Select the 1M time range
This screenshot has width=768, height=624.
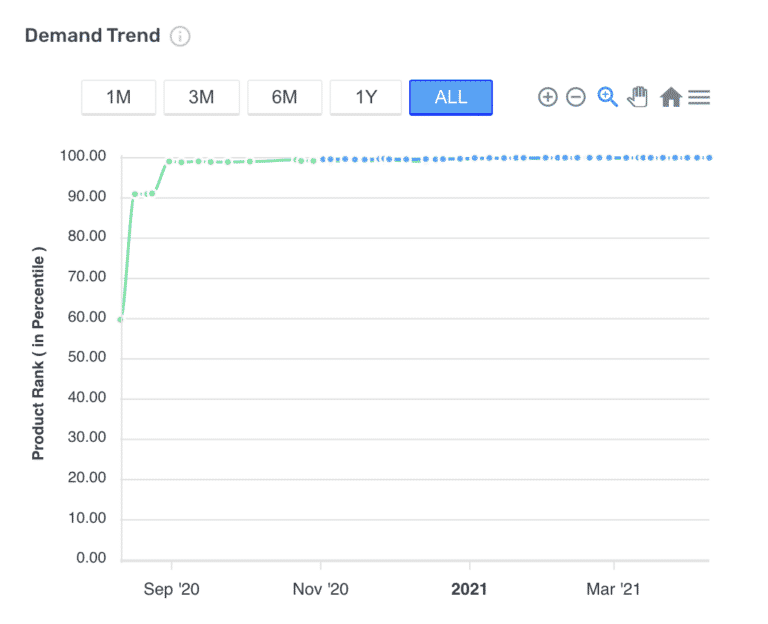[x=118, y=97]
